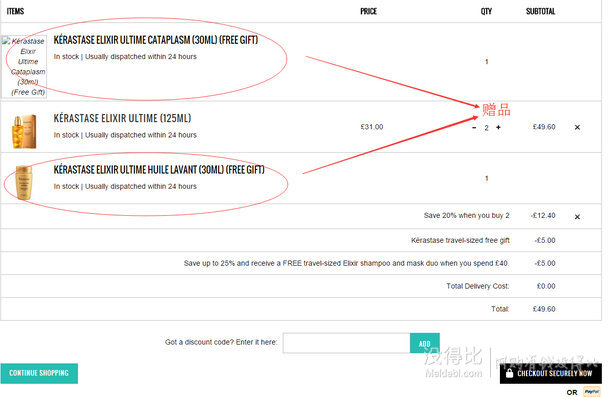Click the 'Save up to 25%' promotion text

coord(346,263)
